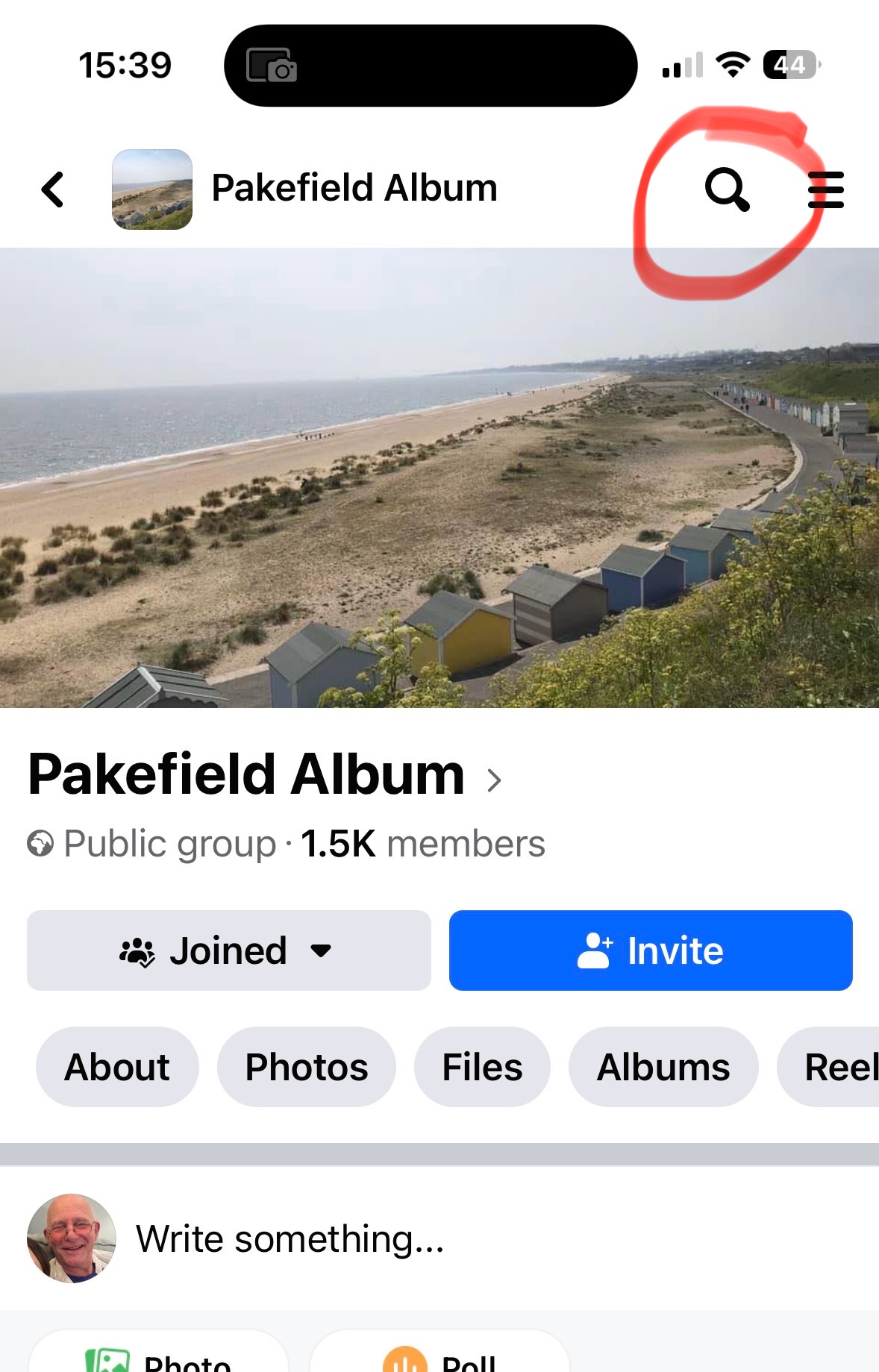This screenshot has width=879, height=1372.
Task: Tap the battery indicator in status bar
Action: coord(791,65)
